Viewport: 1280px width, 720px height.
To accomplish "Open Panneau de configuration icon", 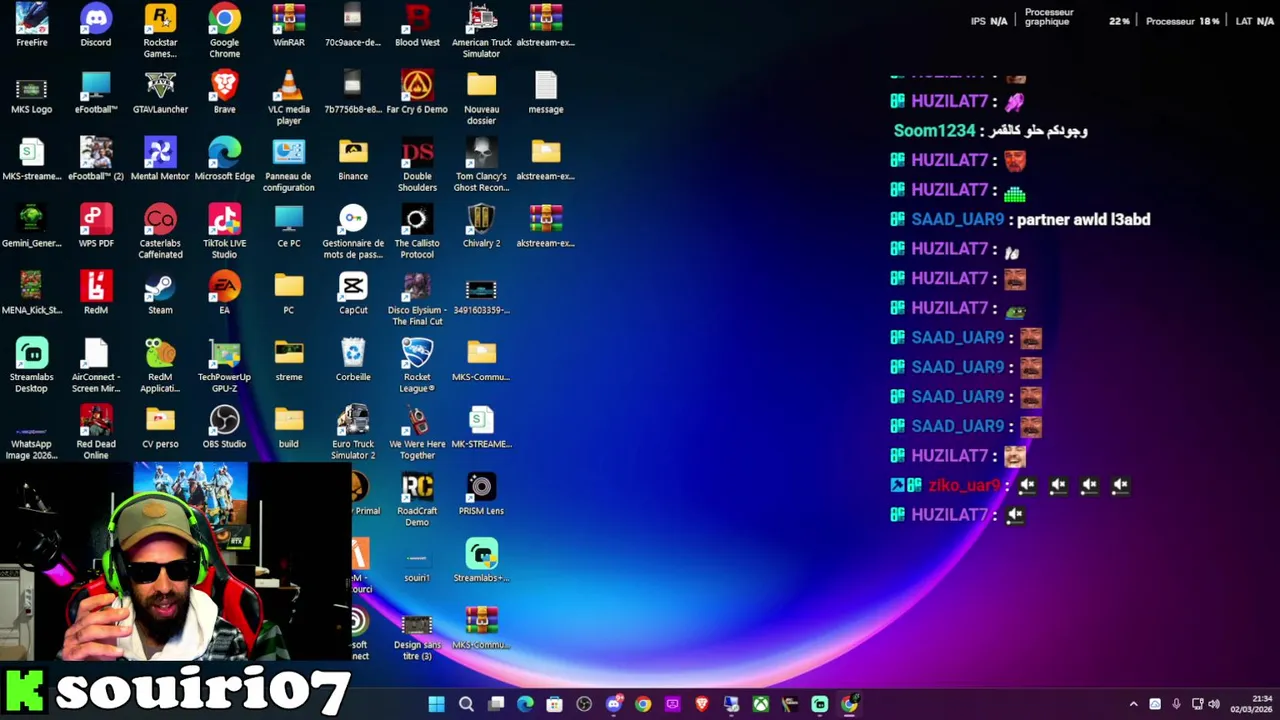I will point(289,164).
